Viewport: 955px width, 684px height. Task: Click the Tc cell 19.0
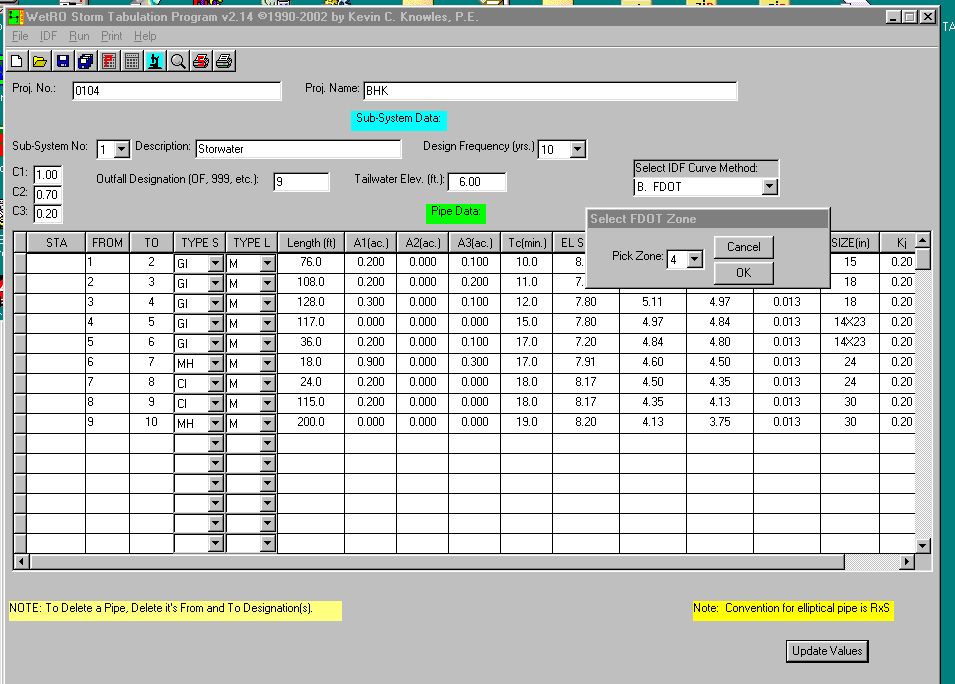(527, 422)
